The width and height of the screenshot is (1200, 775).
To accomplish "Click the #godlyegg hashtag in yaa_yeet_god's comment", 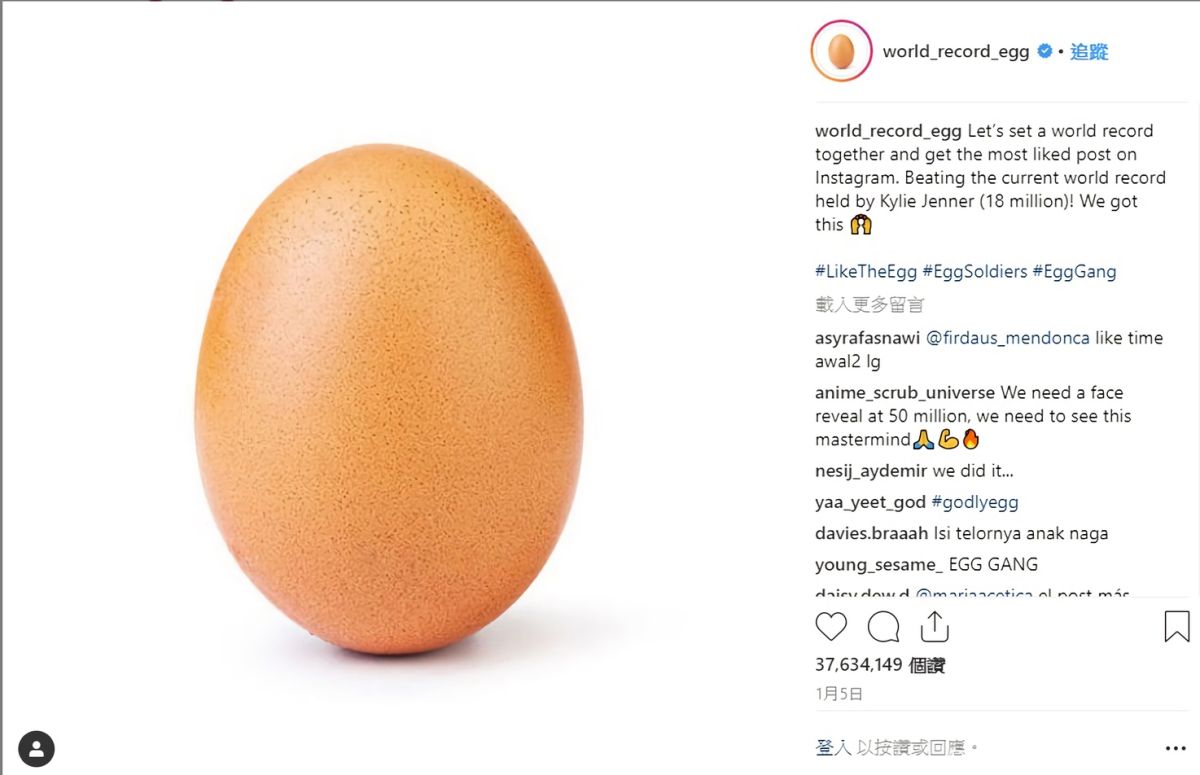I will tap(974, 502).
